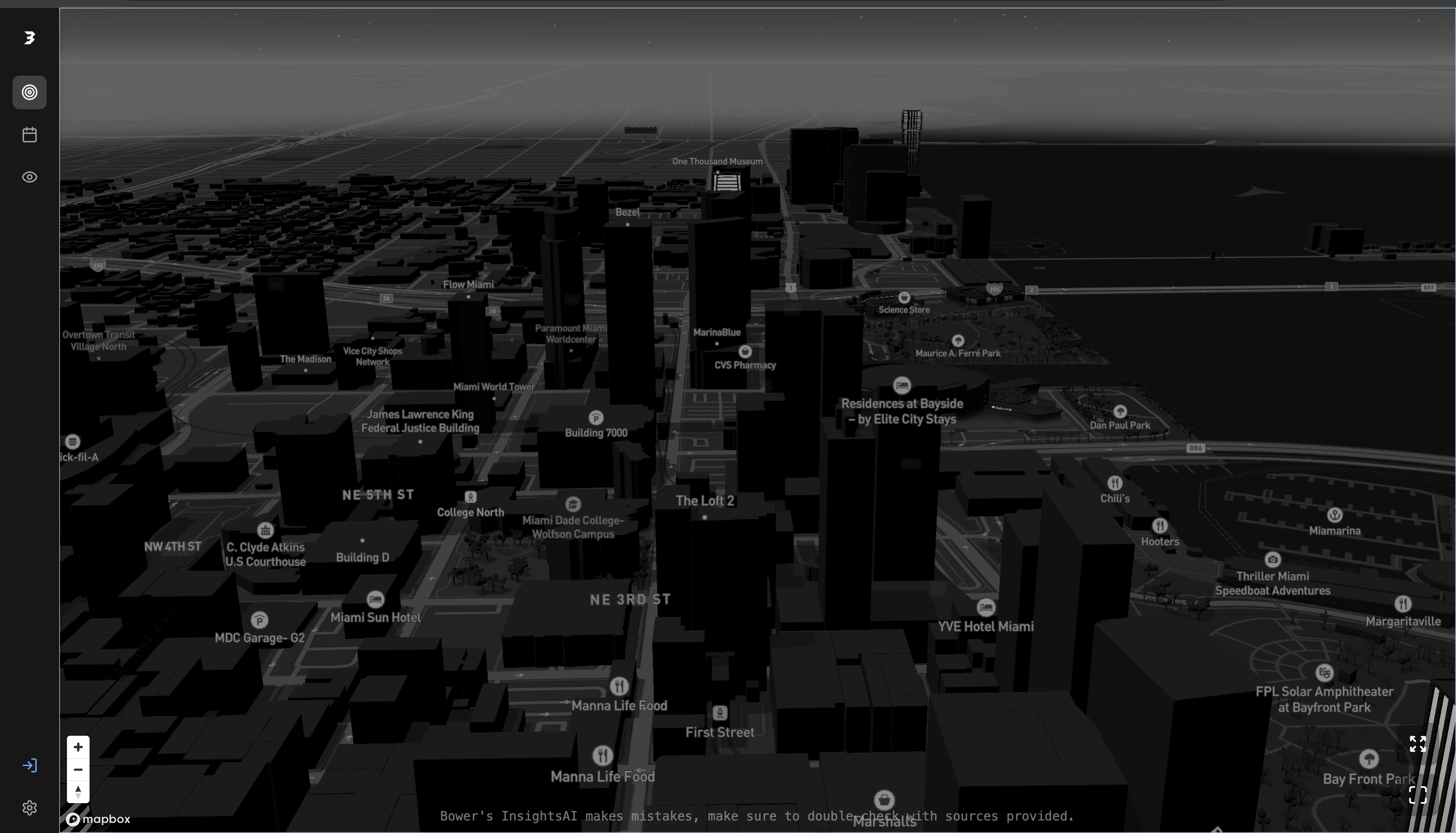
Task: Select the One Thousand Museum building label
Action: coord(717,161)
